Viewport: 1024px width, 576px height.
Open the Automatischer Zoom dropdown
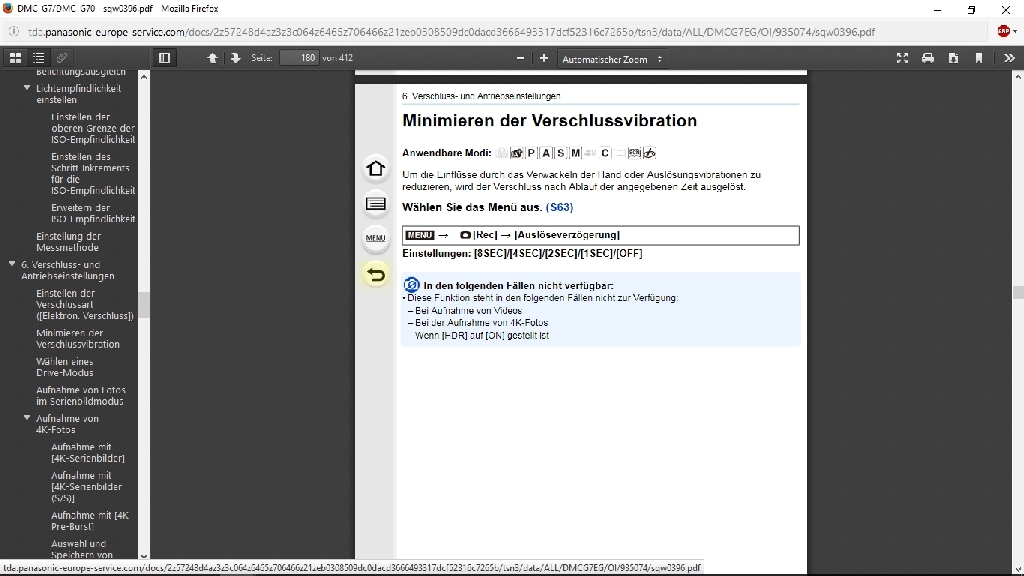[x=612, y=59]
